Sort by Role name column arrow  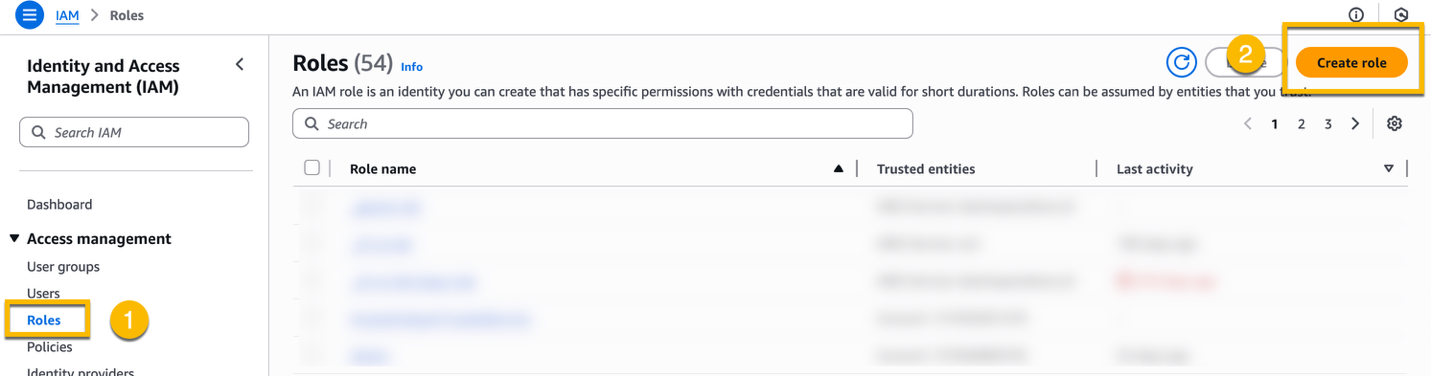point(838,169)
